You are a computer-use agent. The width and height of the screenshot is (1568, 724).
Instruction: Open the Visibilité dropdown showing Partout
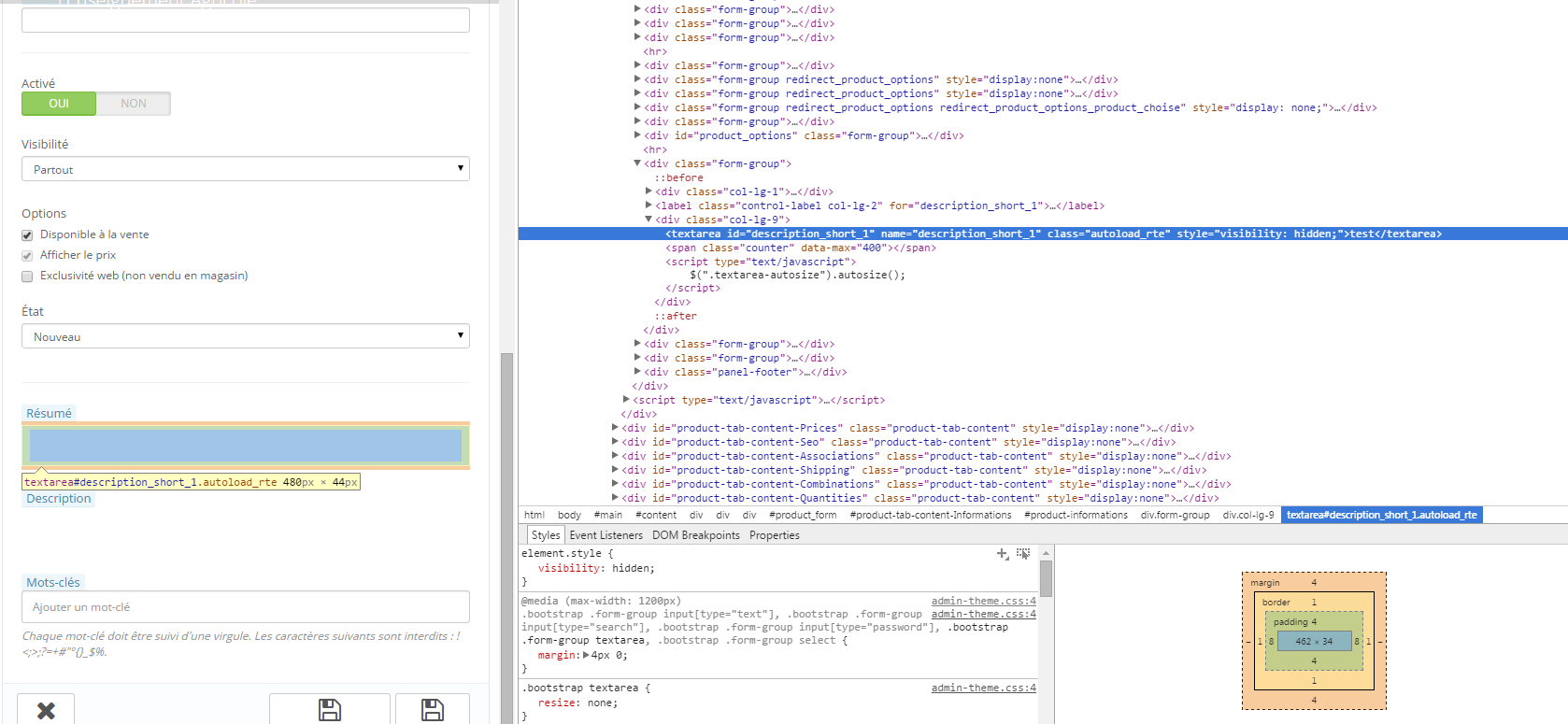pyautogui.click(x=246, y=169)
